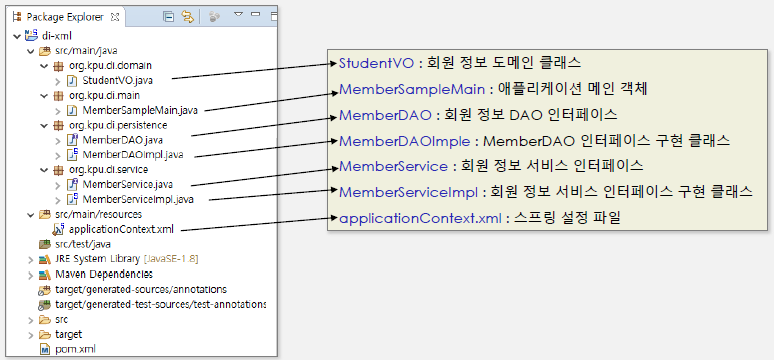Click the applicationContext.xml Spring config icon
Image resolution: width=774 pixels, height=360 pixels.
click(59, 229)
